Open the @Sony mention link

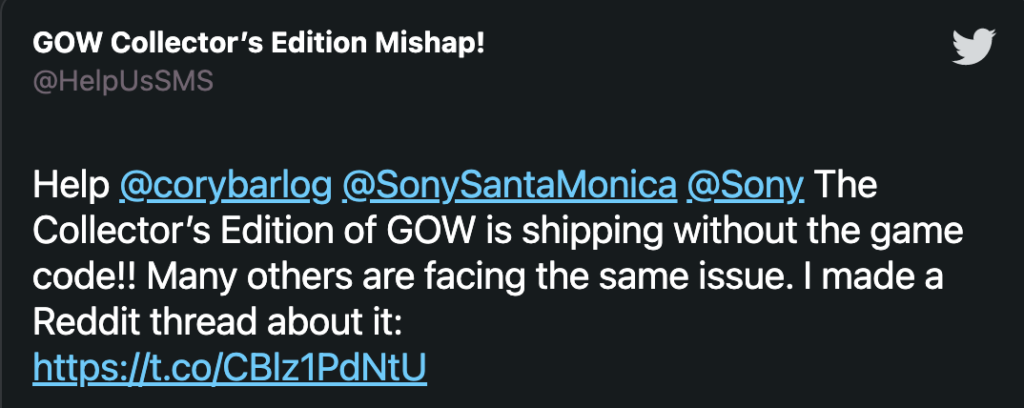(x=747, y=186)
